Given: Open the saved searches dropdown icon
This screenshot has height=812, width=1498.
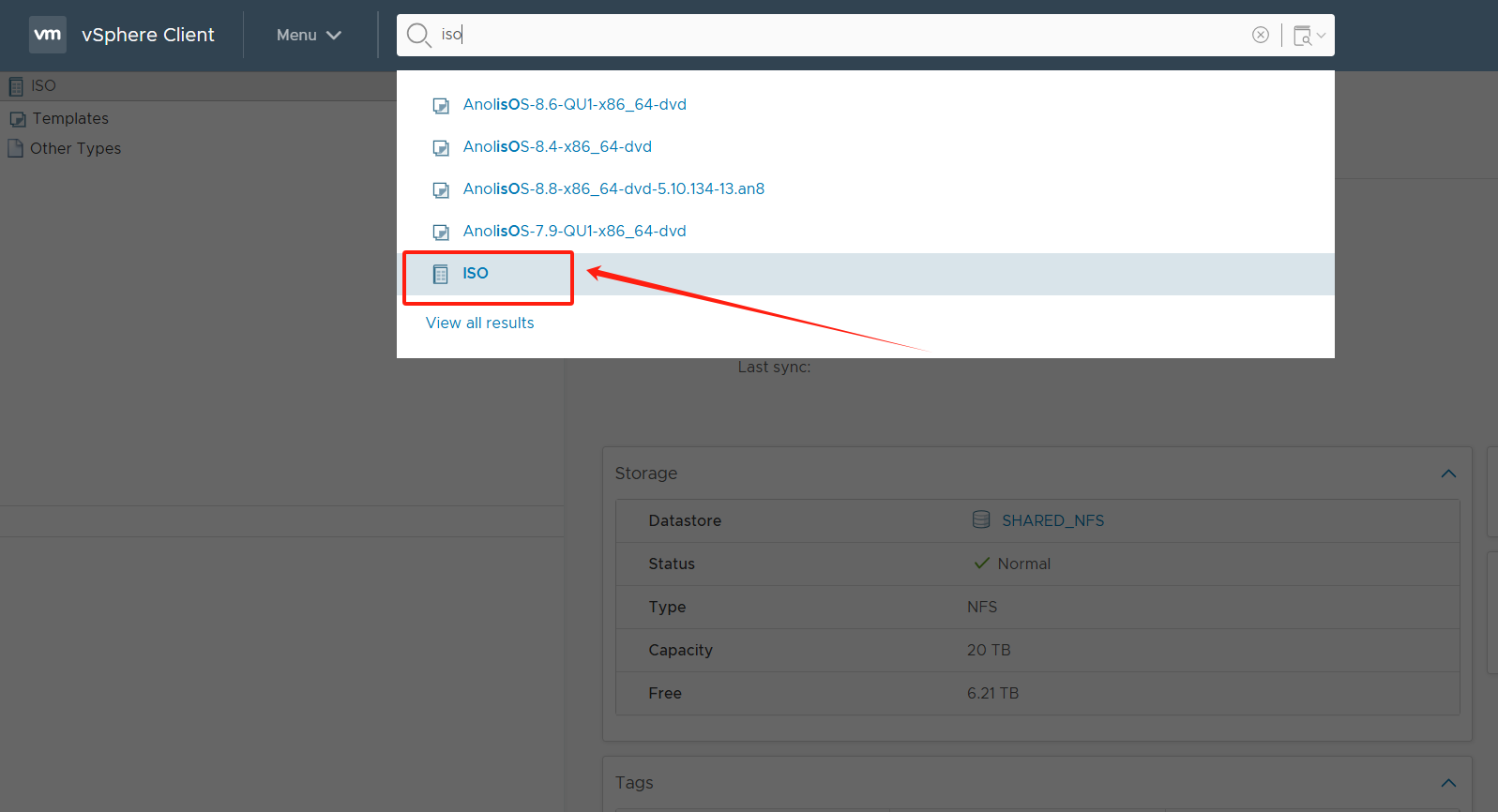Looking at the screenshot, I should click(1309, 36).
